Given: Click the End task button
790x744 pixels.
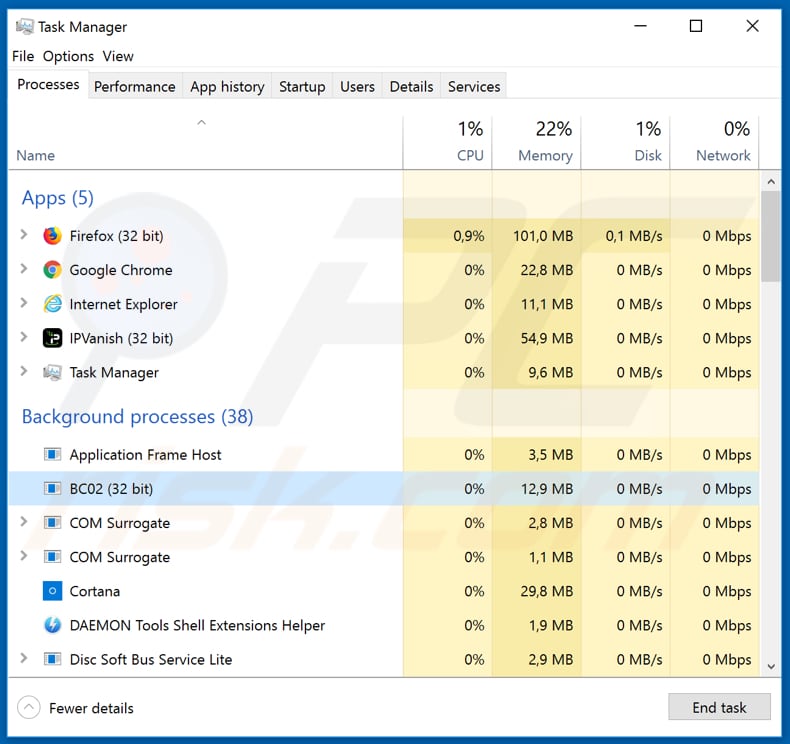Looking at the screenshot, I should click(719, 707).
